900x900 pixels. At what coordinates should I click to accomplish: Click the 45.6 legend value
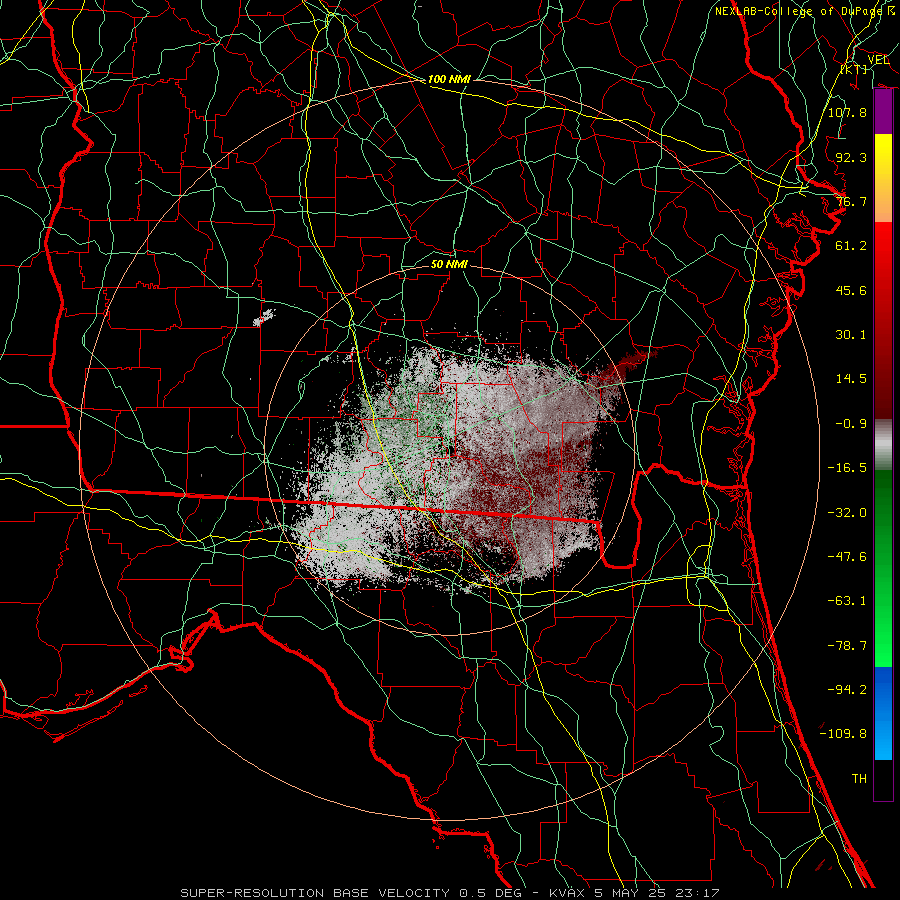(851, 290)
